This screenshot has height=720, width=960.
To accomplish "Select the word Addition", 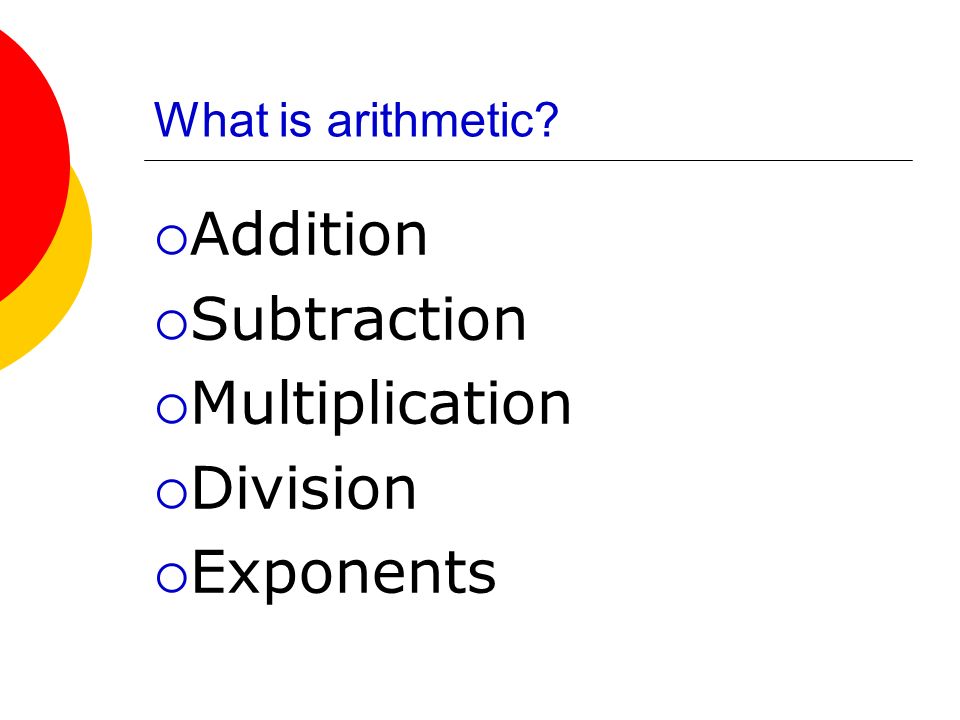I will 309,233.
